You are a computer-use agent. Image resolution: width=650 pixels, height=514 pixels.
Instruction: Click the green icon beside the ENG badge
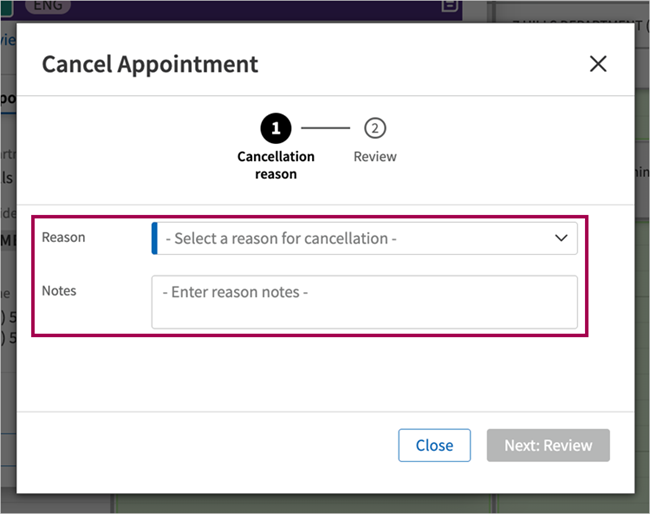coord(7,7)
